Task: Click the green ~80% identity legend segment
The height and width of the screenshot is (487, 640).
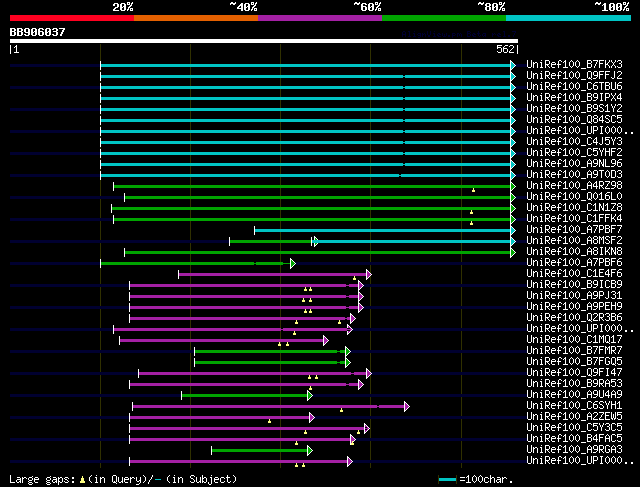Action: (444, 18)
